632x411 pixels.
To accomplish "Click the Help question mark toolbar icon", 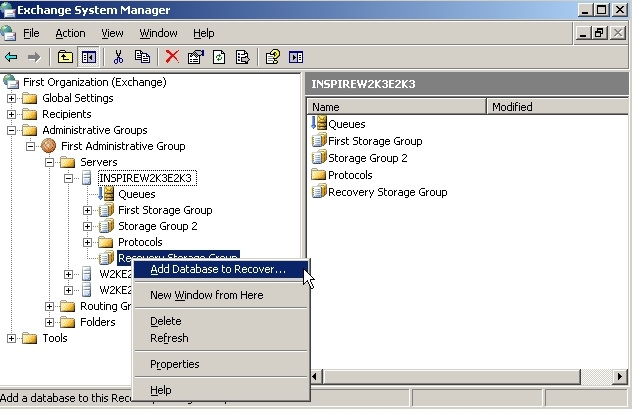I will [272, 57].
